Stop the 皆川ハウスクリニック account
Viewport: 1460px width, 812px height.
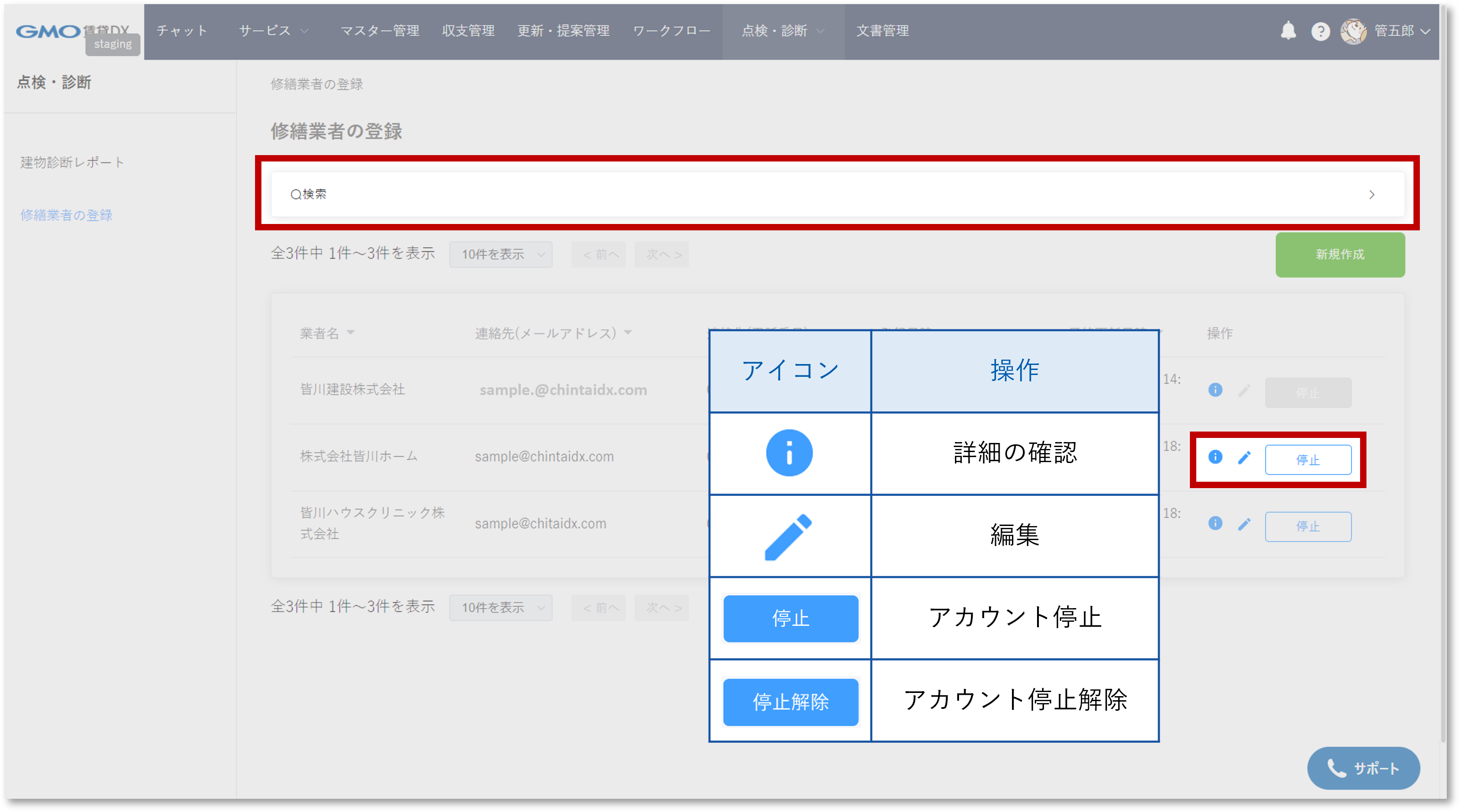coord(1308,526)
